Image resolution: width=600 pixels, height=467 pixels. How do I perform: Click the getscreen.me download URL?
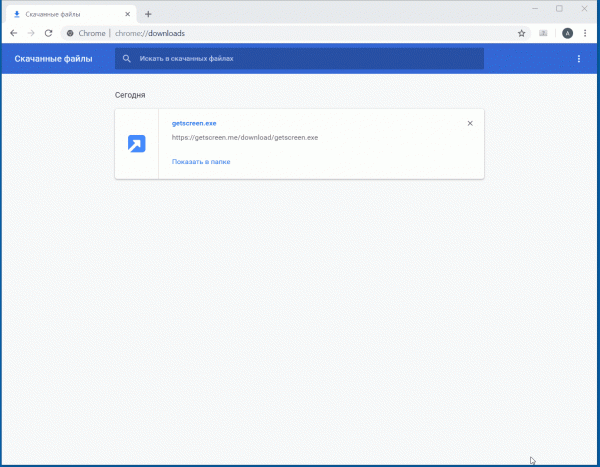(x=245, y=137)
